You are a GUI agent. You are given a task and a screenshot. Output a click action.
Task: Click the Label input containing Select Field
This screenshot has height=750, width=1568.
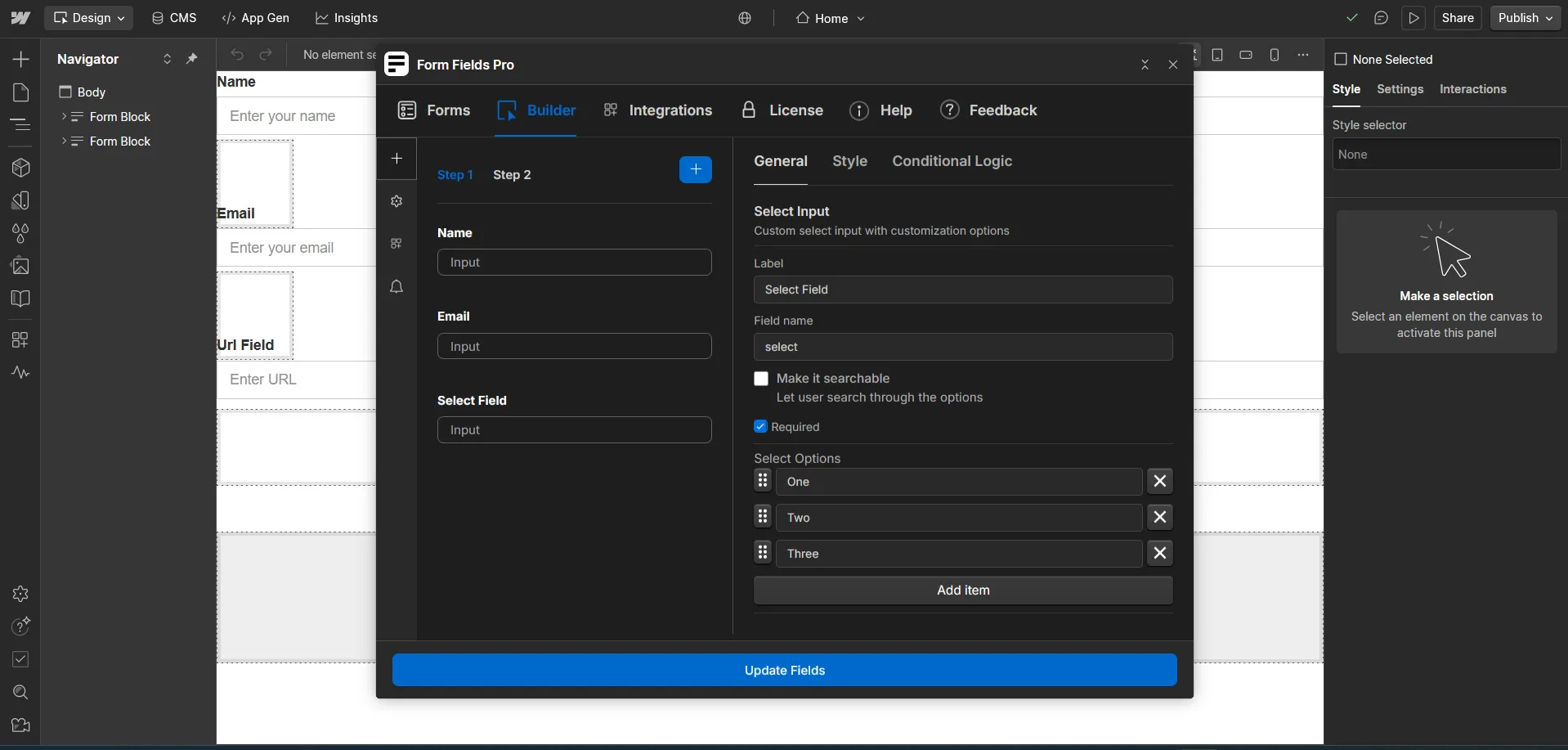963,290
